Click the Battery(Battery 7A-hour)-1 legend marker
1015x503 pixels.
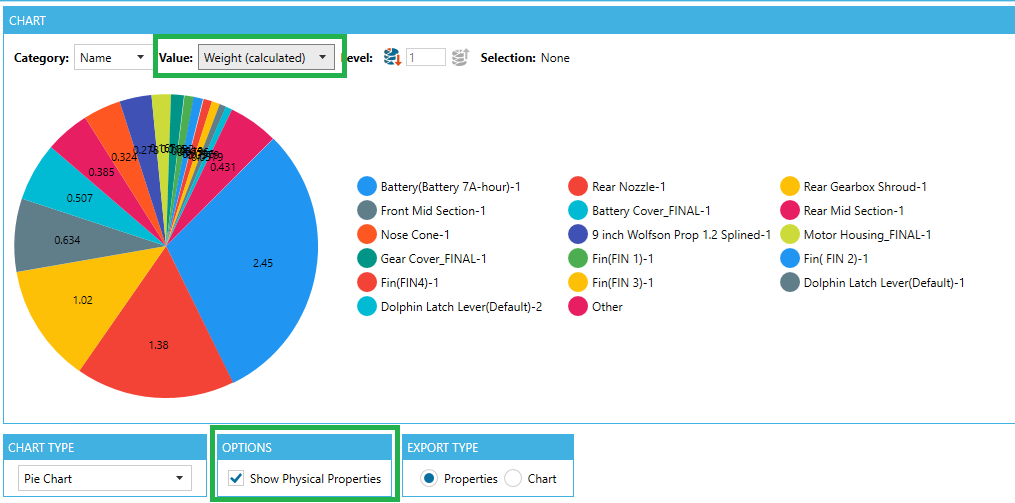tap(366, 186)
